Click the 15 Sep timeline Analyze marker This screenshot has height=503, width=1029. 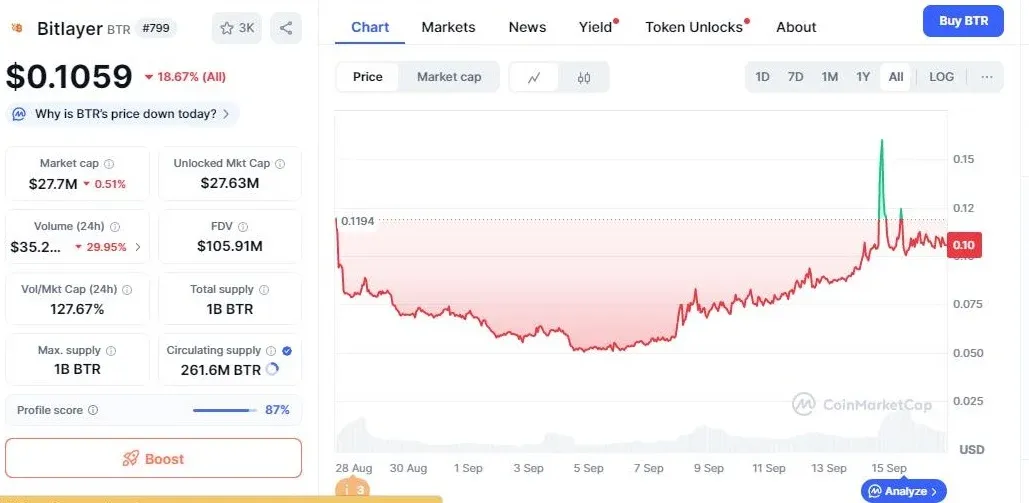903,491
